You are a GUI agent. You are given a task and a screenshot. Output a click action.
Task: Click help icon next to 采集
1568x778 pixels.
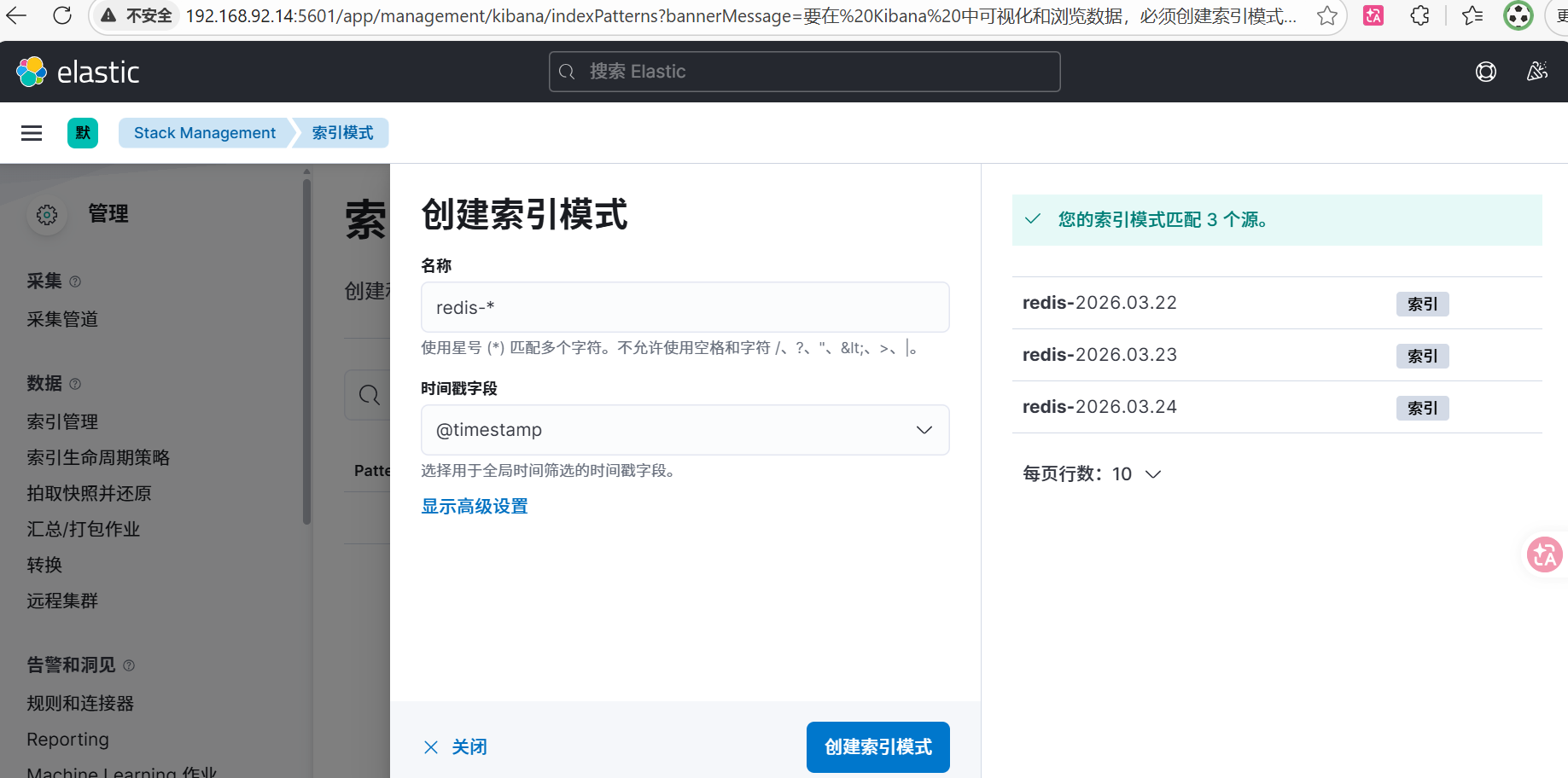(x=75, y=282)
